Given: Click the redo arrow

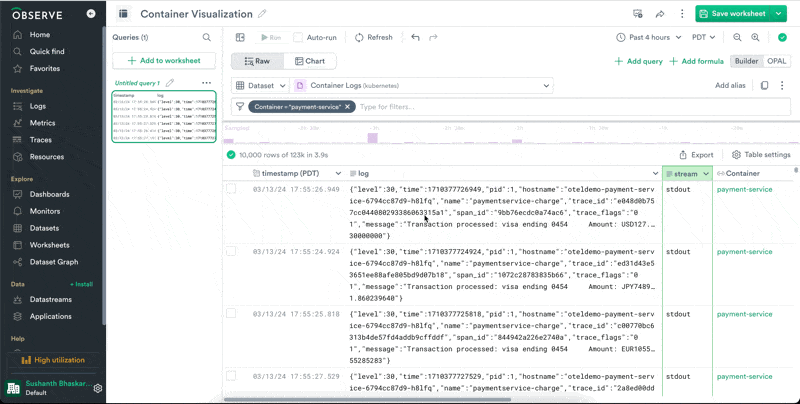Looking at the screenshot, I should [433, 37].
